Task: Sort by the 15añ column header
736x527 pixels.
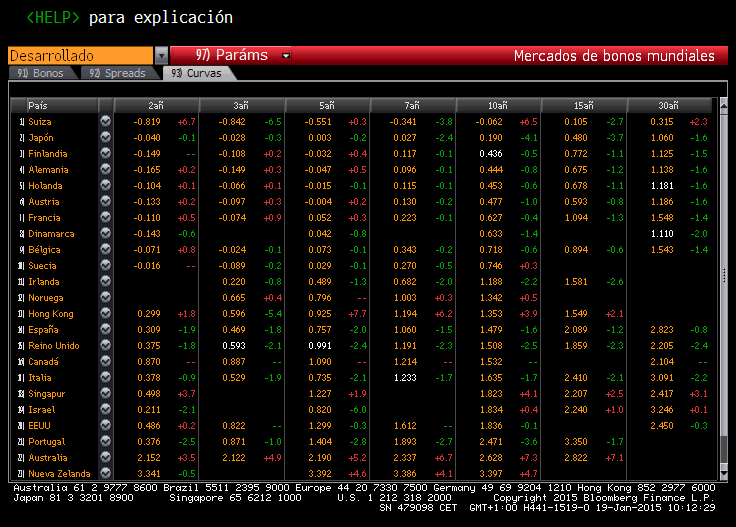Action: [583, 106]
